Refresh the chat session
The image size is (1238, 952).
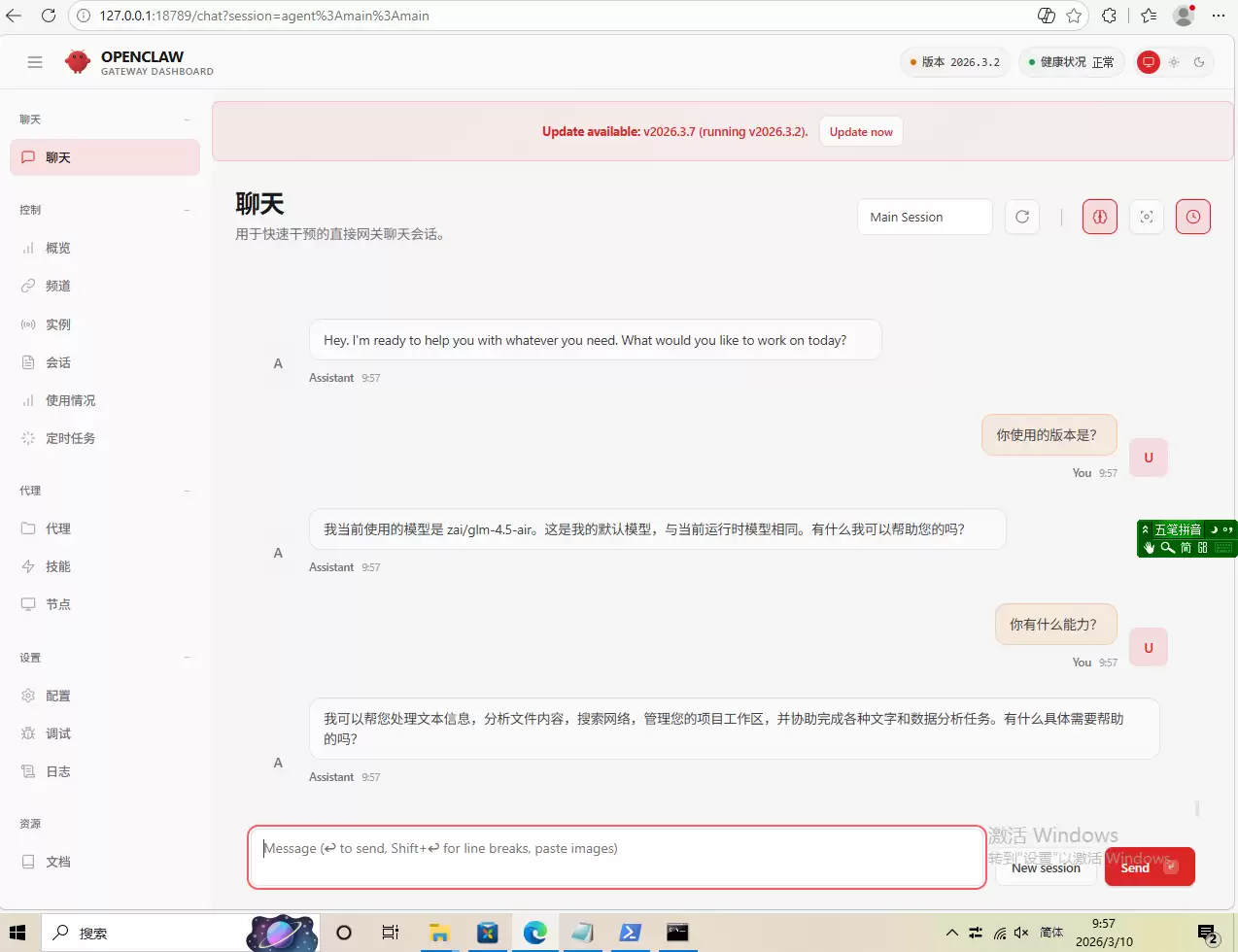click(x=1021, y=217)
